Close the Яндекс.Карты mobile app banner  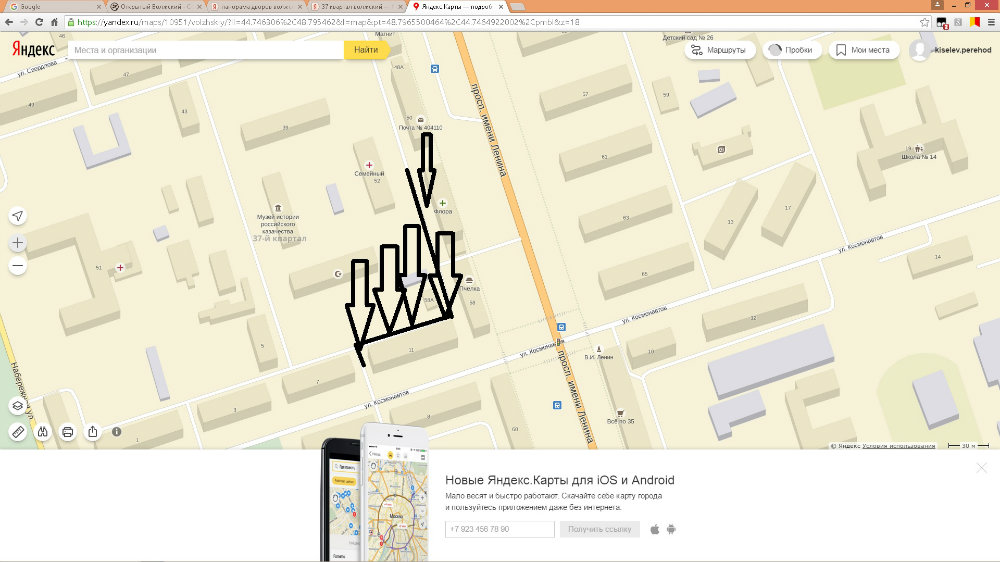pyautogui.click(x=981, y=467)
